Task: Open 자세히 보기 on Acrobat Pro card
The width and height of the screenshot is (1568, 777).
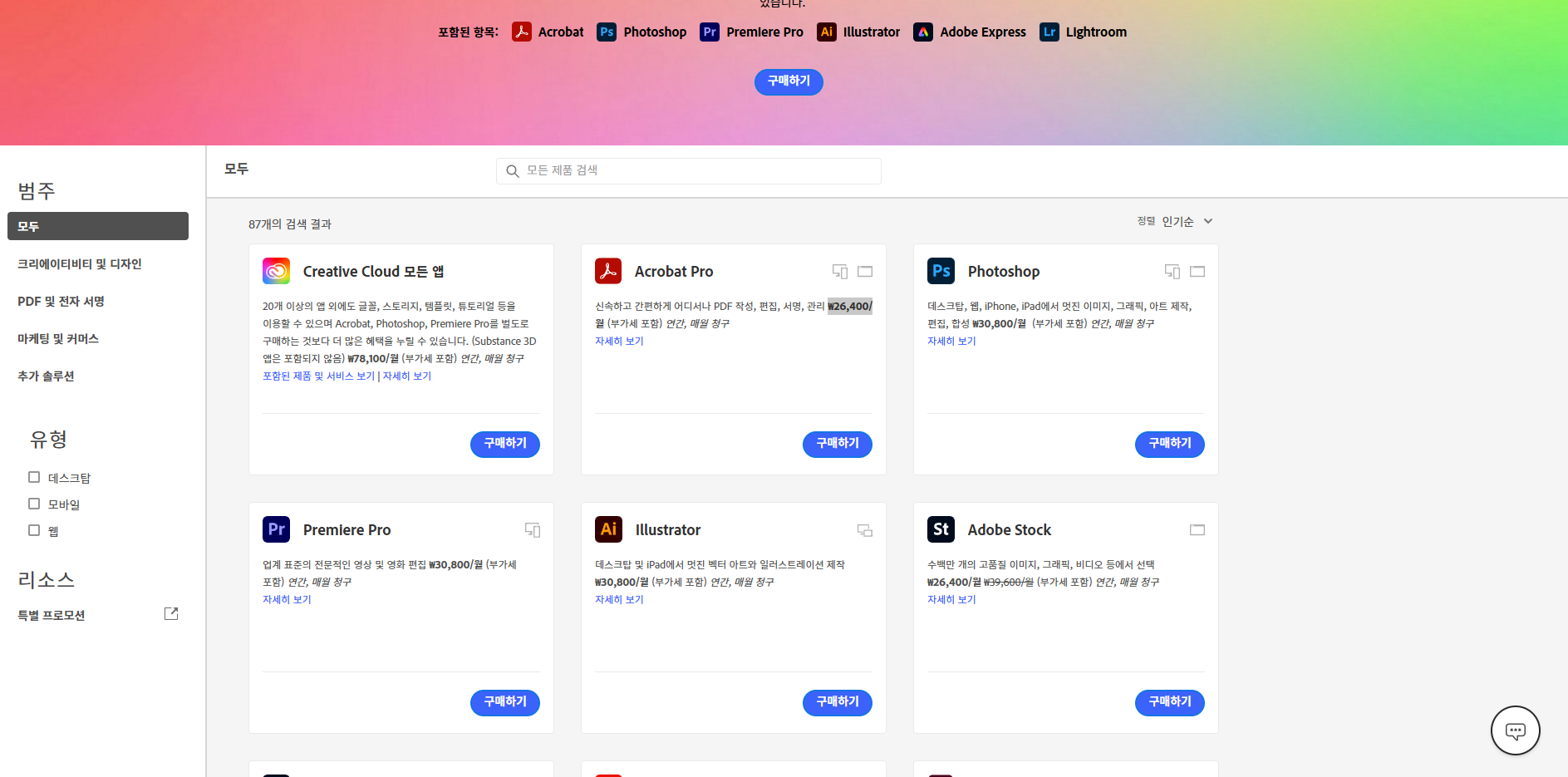Action: click(x=619, y=341)
